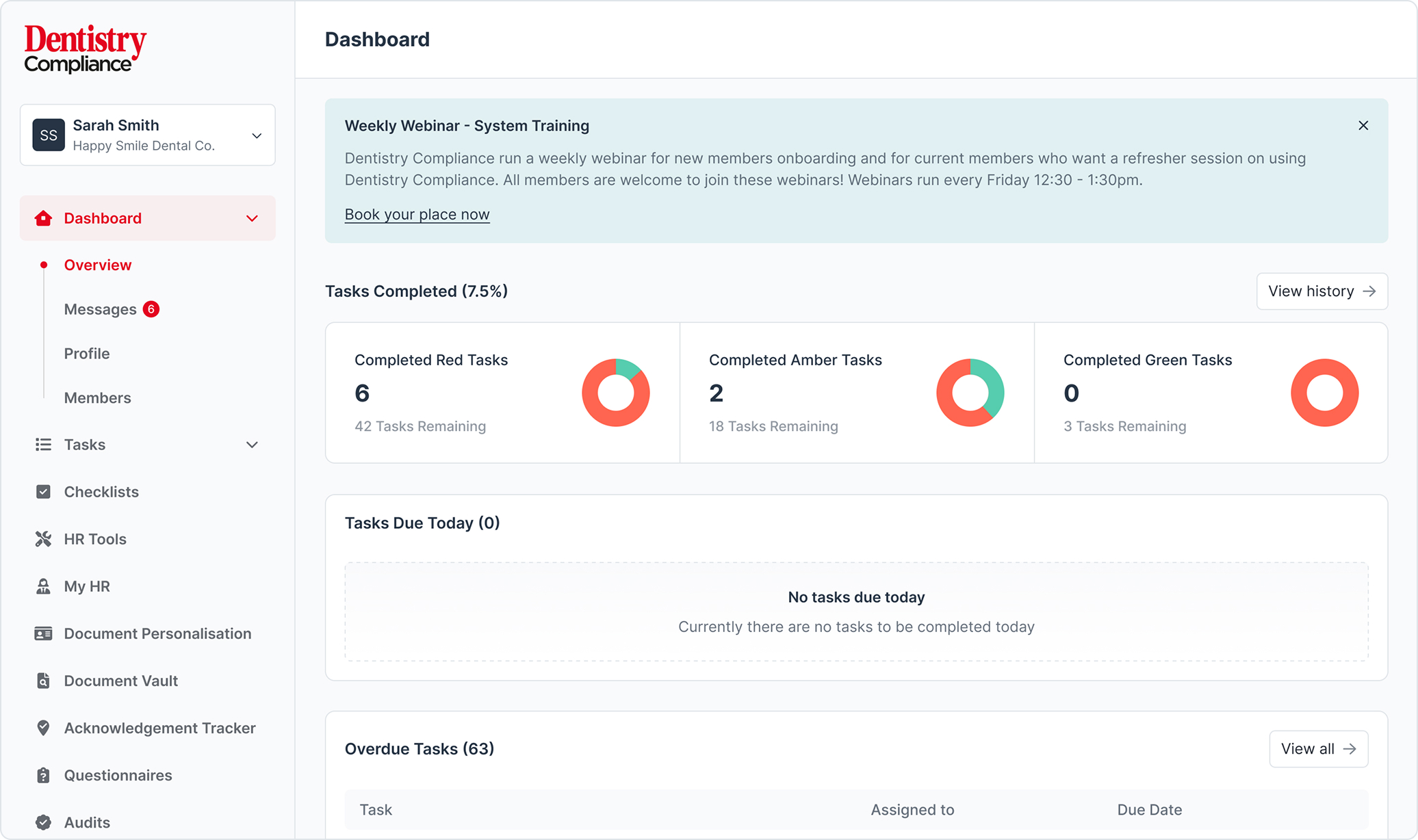Click the Acknowledgement Tracker pin icon
Image resolution: width=1418 pixels, height=840 pixels.
coord(43,728)
